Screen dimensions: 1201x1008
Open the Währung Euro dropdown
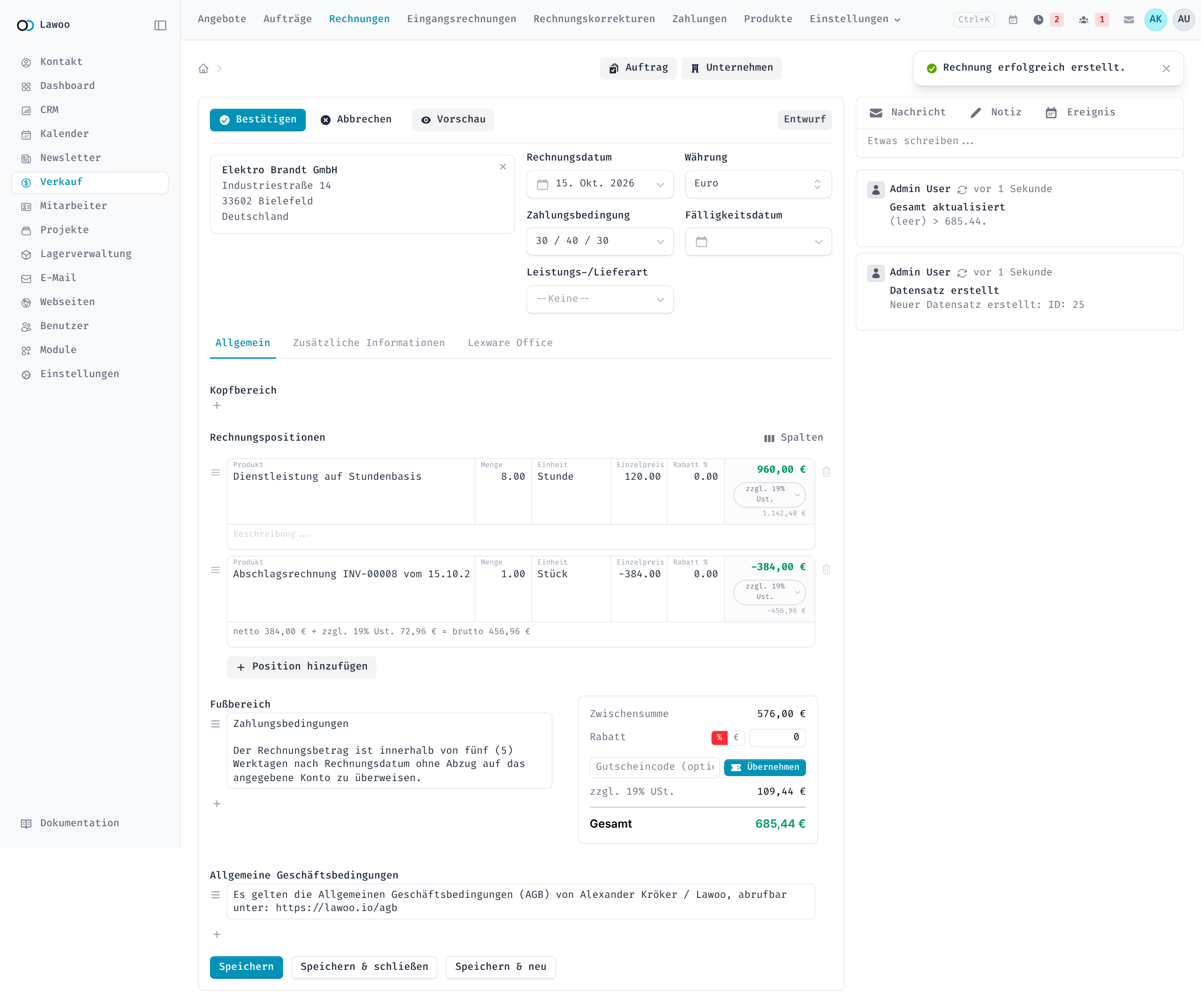[758, 184]
